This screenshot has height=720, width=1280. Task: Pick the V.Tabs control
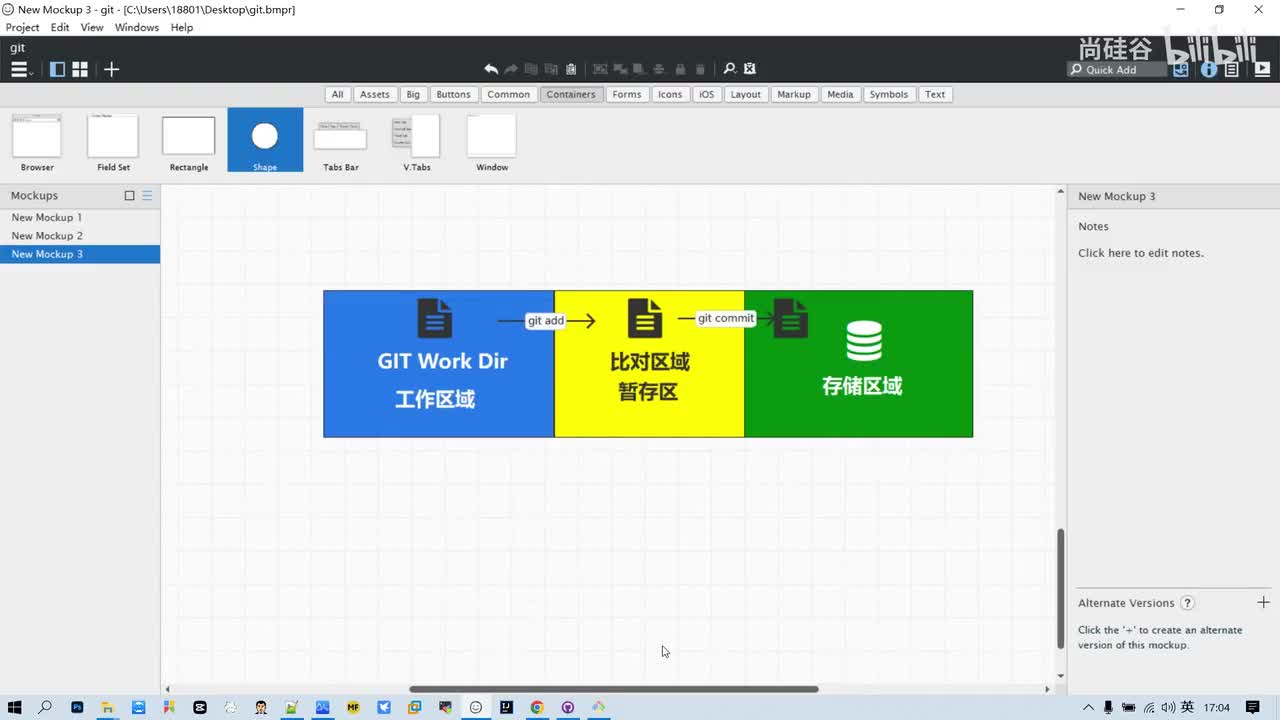pyautogui.click(x=417, y=141)
